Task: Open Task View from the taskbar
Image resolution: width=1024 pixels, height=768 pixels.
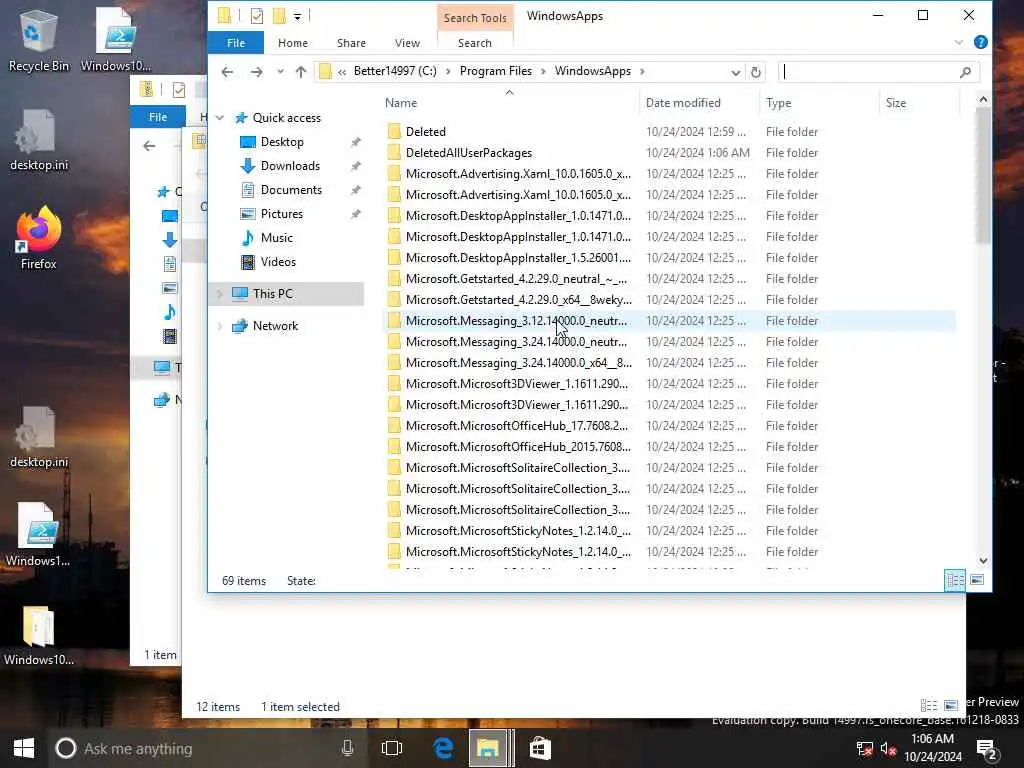Action: click(392, 748)
